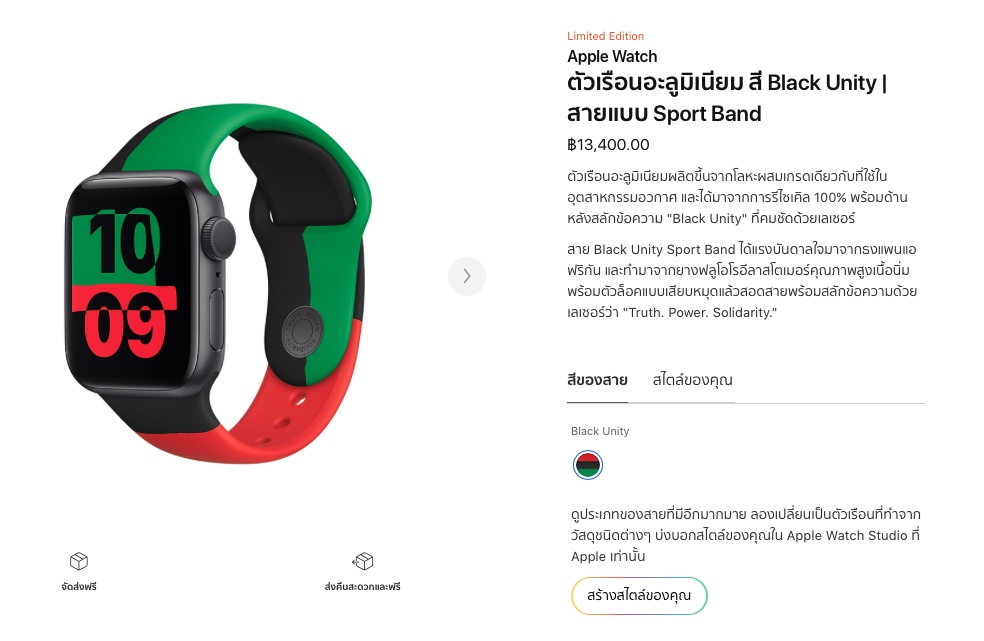The height and width of the screenshot is (641, 984).
Task: Click the free delivery box icon
Action: (79, 561)
